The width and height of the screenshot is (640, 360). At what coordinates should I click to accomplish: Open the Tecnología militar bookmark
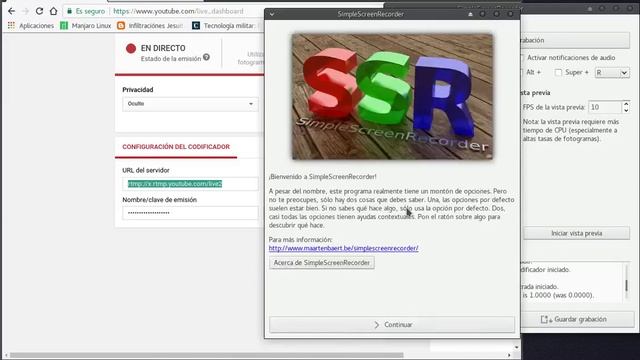pyautogui.click(x=229, y=26)
